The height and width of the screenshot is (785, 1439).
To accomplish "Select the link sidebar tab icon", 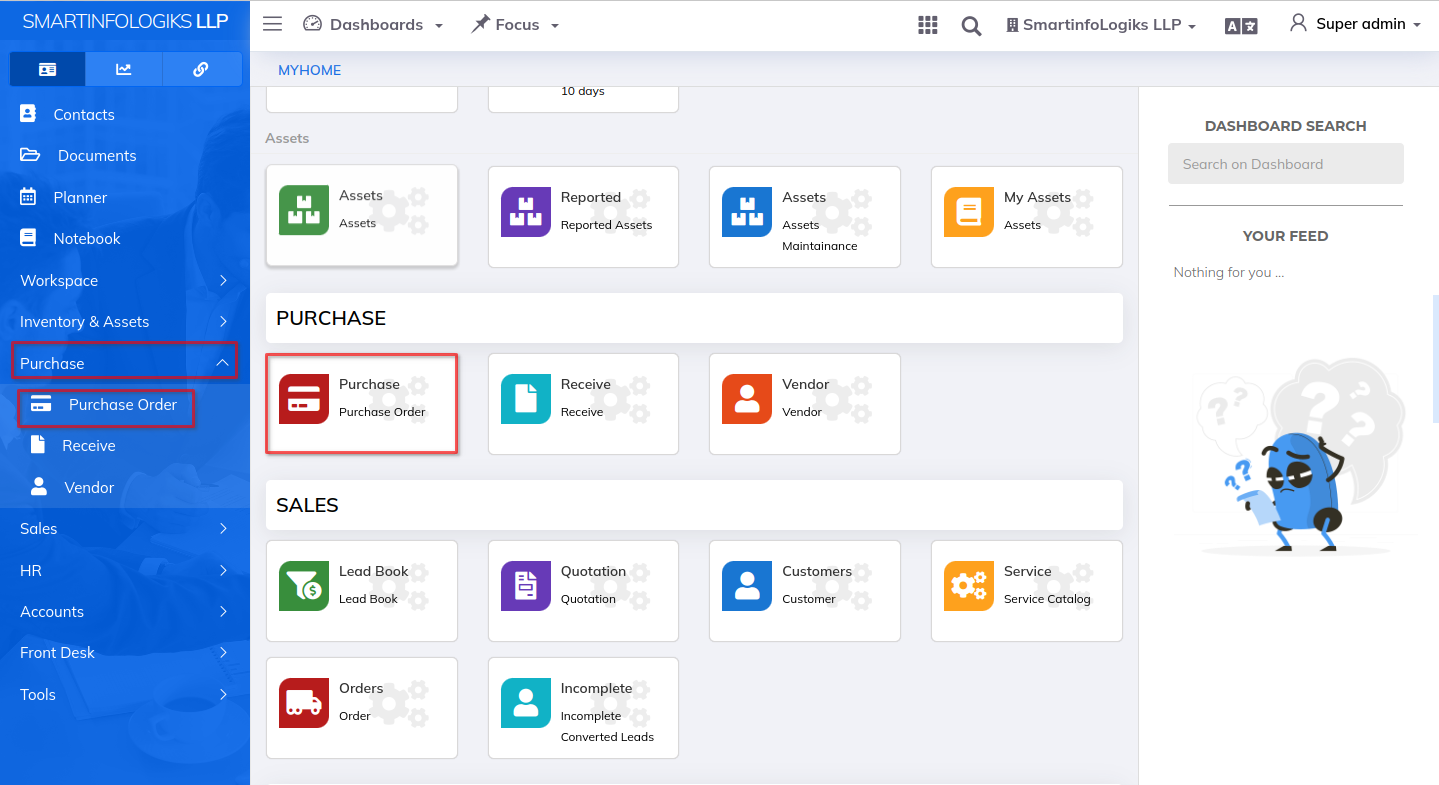I will click(201, 69).
